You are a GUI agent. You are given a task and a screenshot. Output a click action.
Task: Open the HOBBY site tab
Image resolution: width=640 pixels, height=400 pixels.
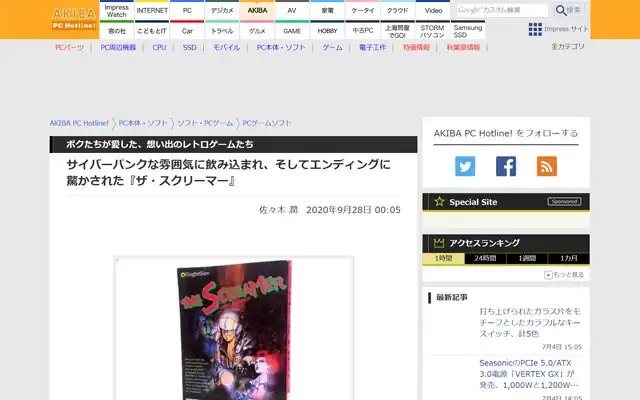(327, 31)
